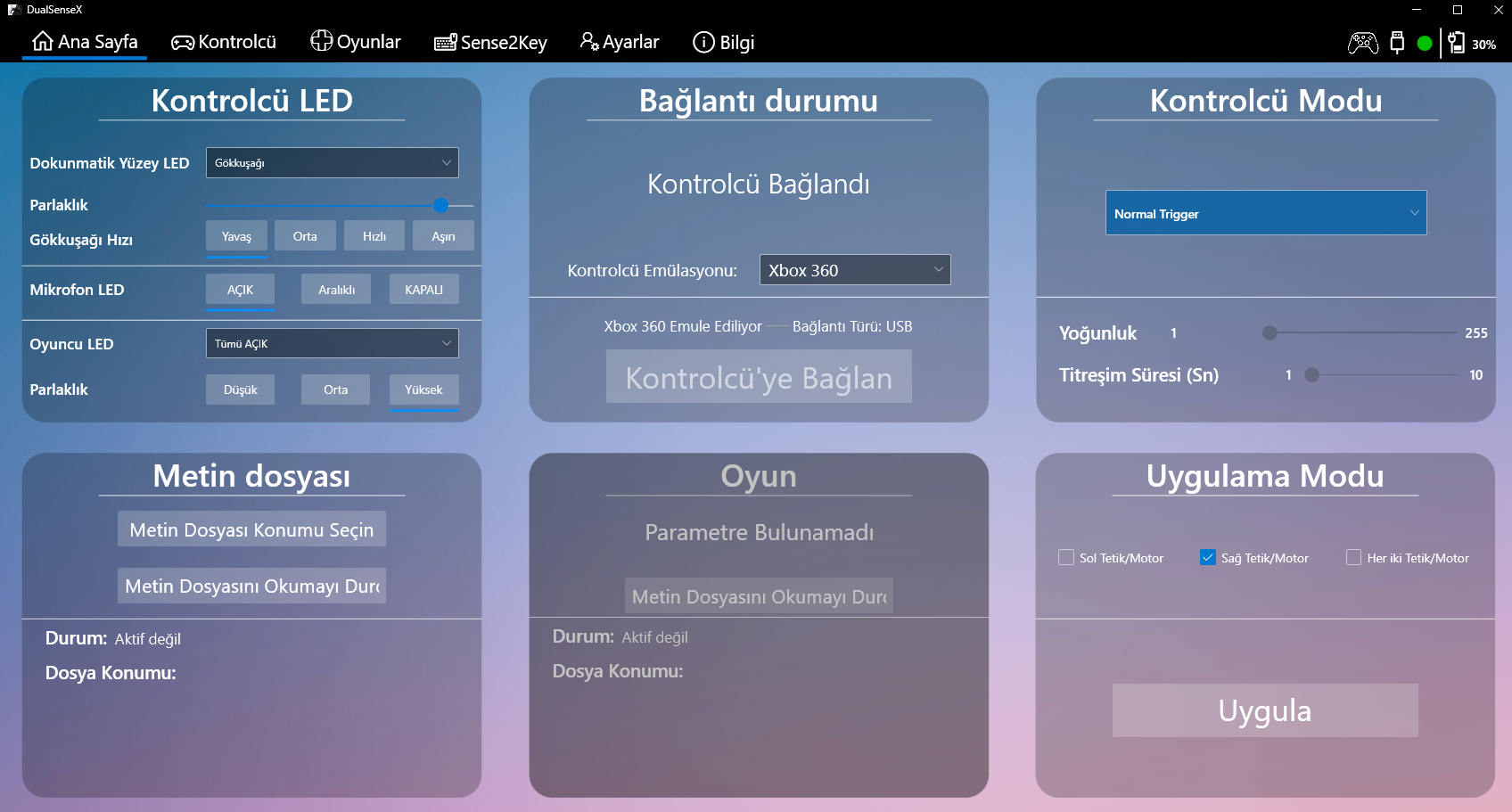Expand the Oyuncu LED dropdown

tap(333, 343)
